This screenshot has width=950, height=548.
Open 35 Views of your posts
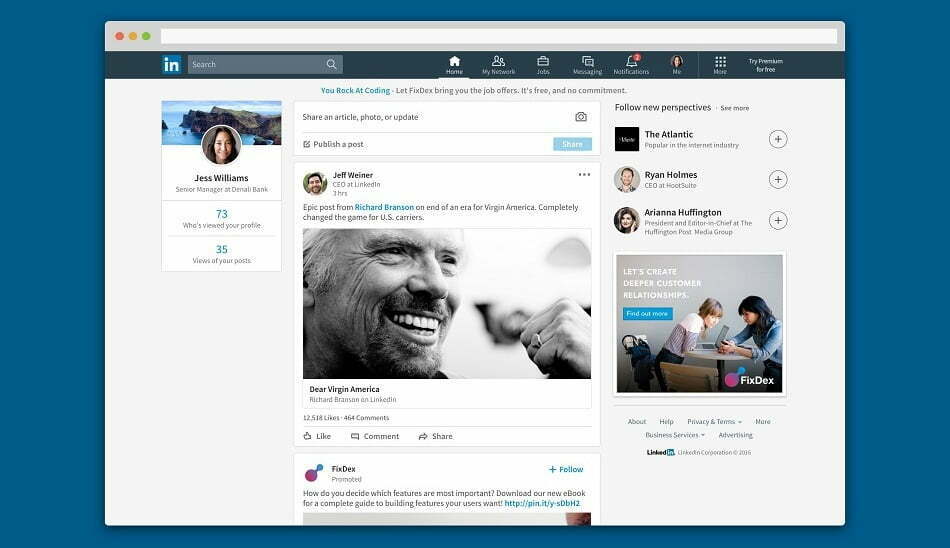tap(222, 254)
